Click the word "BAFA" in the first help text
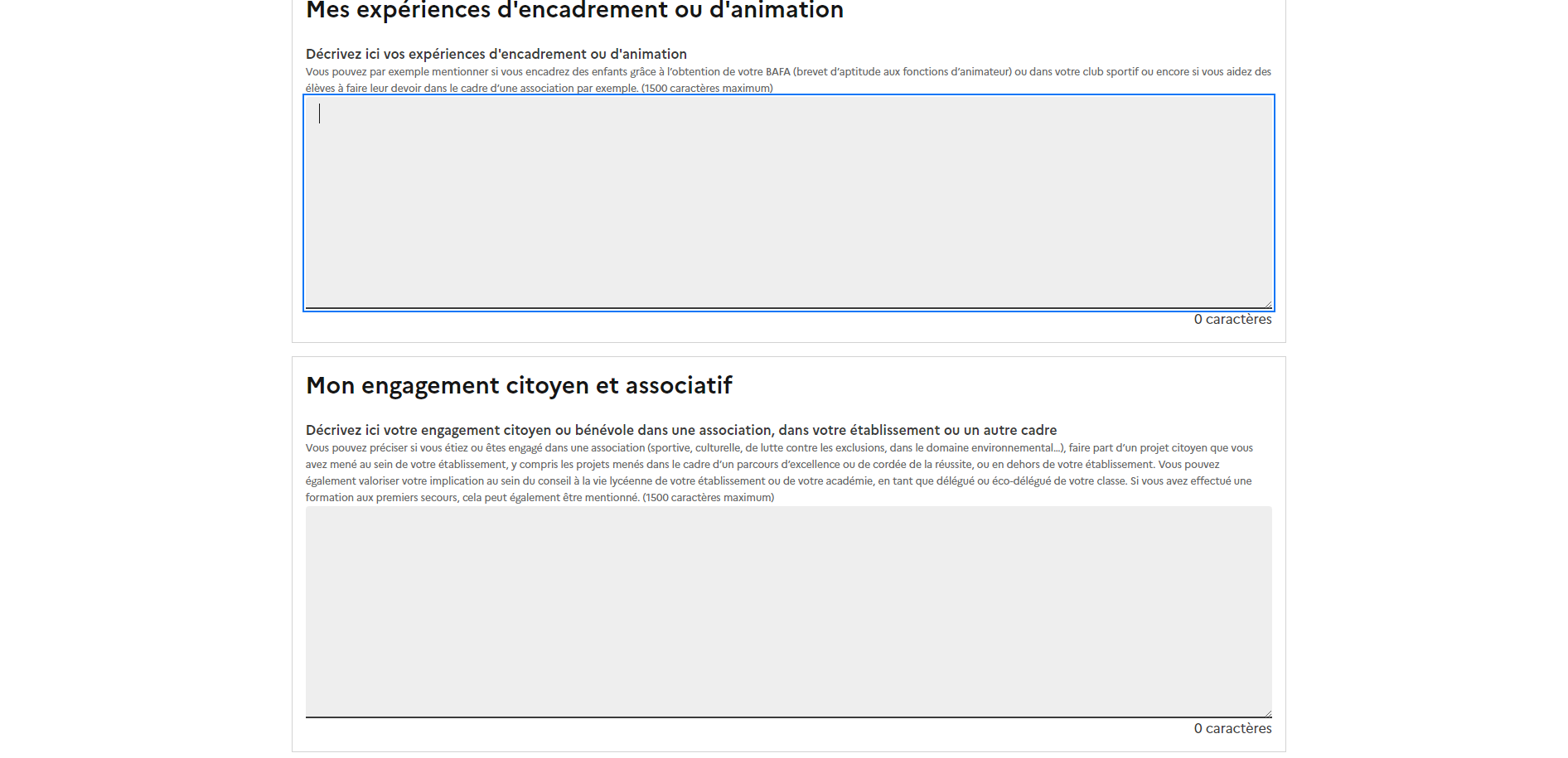Image resolution: width=1568 pixels, height=758 pixels. tap(777, 72)
